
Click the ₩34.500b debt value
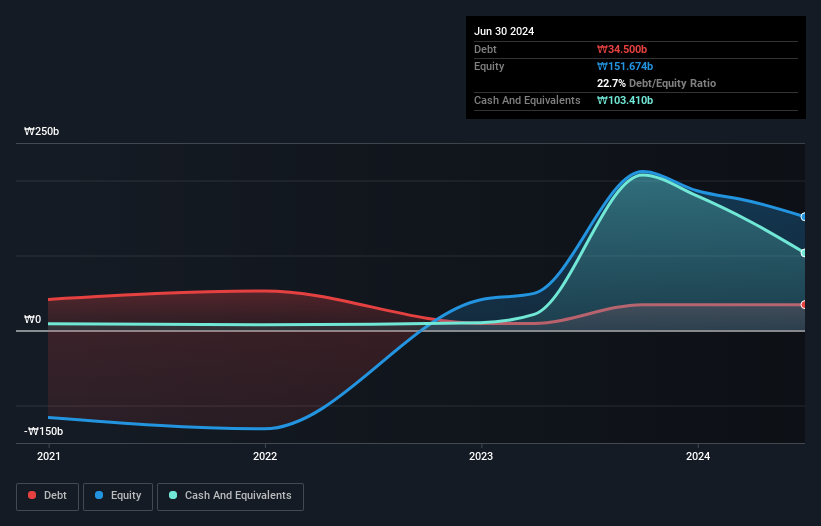tap(622, 49)
